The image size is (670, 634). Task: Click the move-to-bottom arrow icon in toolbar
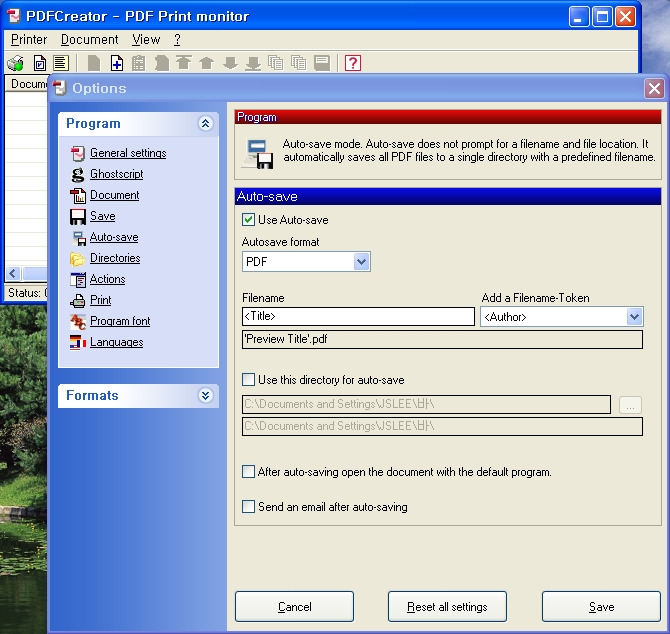pos(253,63)
